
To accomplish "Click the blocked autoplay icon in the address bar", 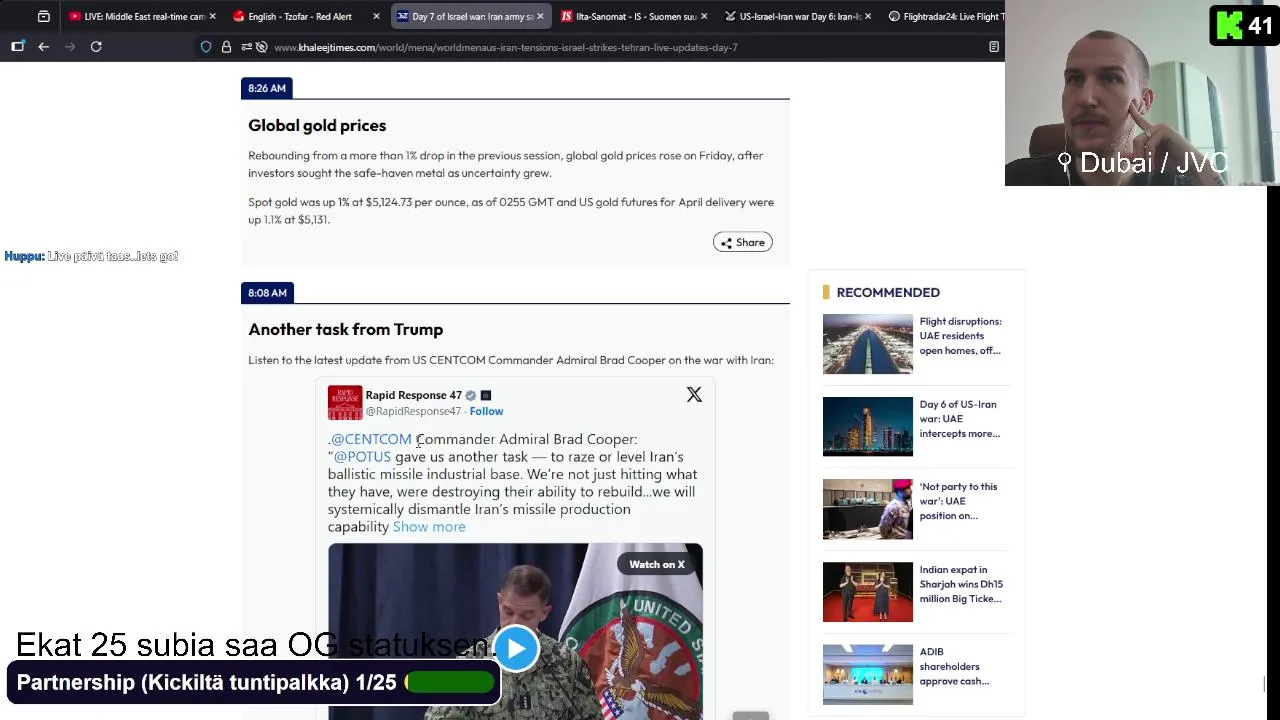I will (x=261, y=47).
